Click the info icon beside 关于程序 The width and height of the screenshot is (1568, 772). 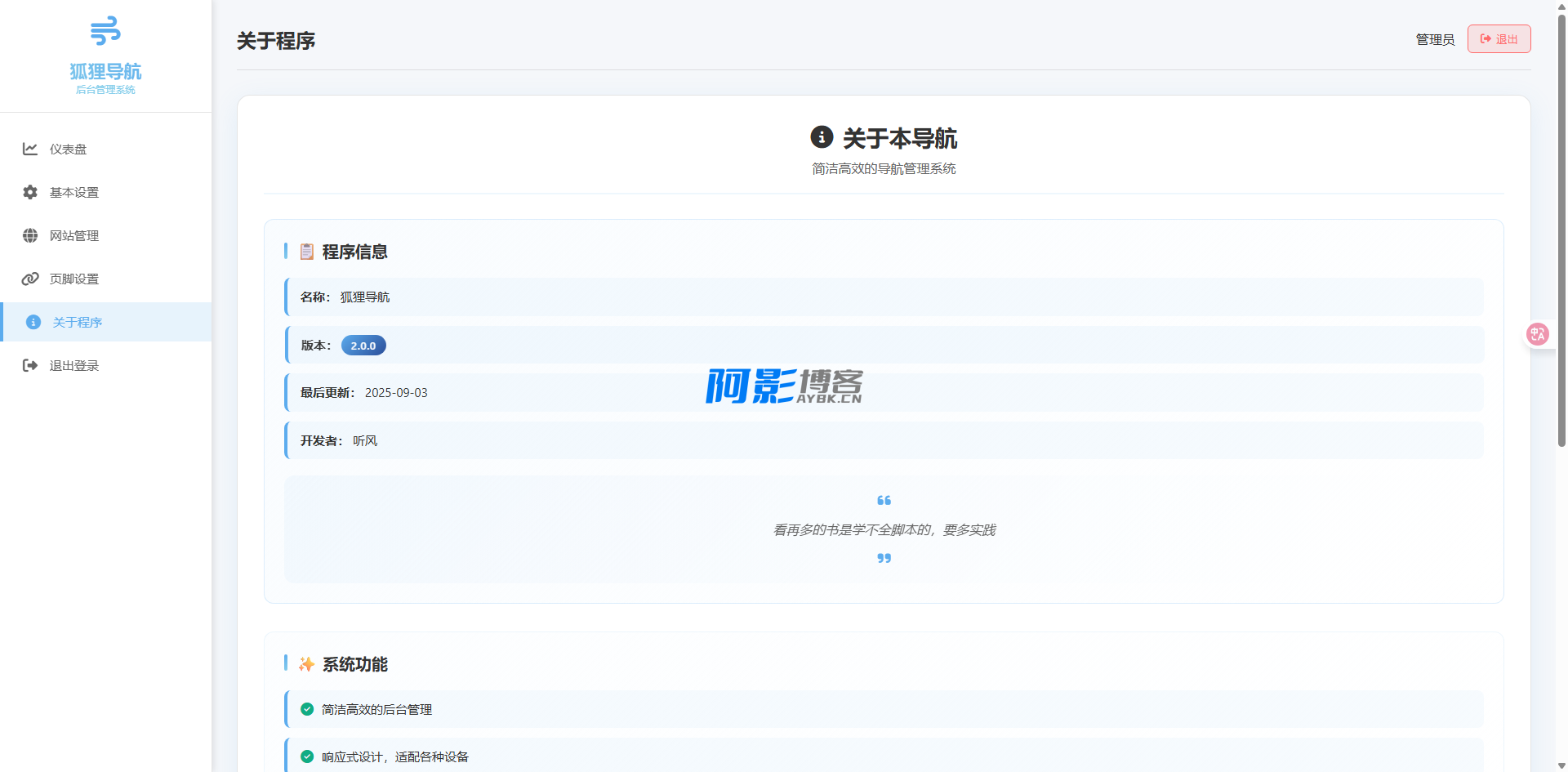pyautogui.click(x=33, y=322)
